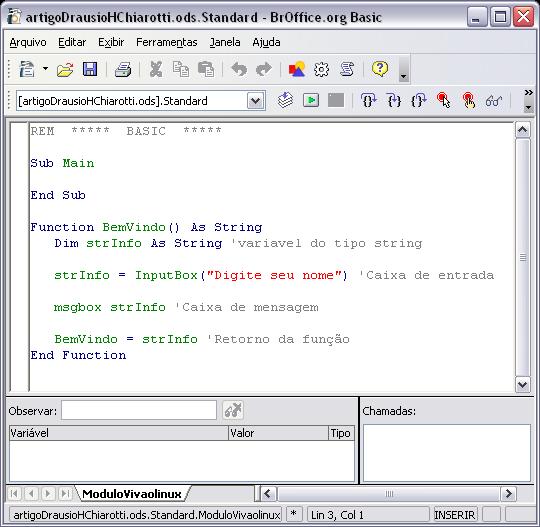
Task: Enable Watch with eyeglasses icon
Action: 494,101
